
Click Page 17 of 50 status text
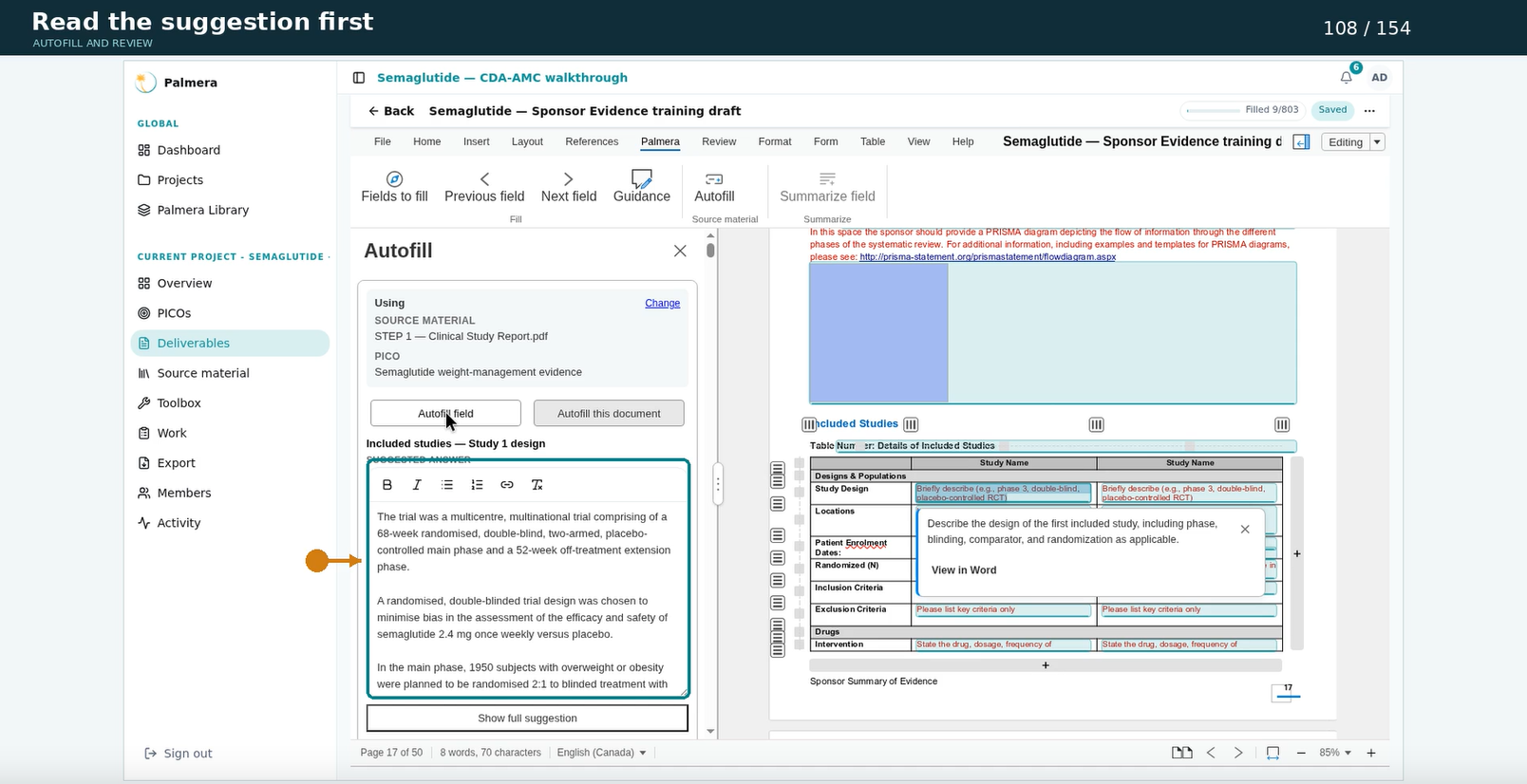(x=391, y=753)
